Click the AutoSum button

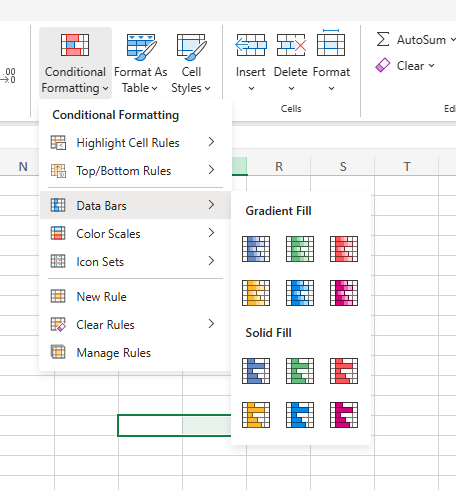tap(411, 40)
